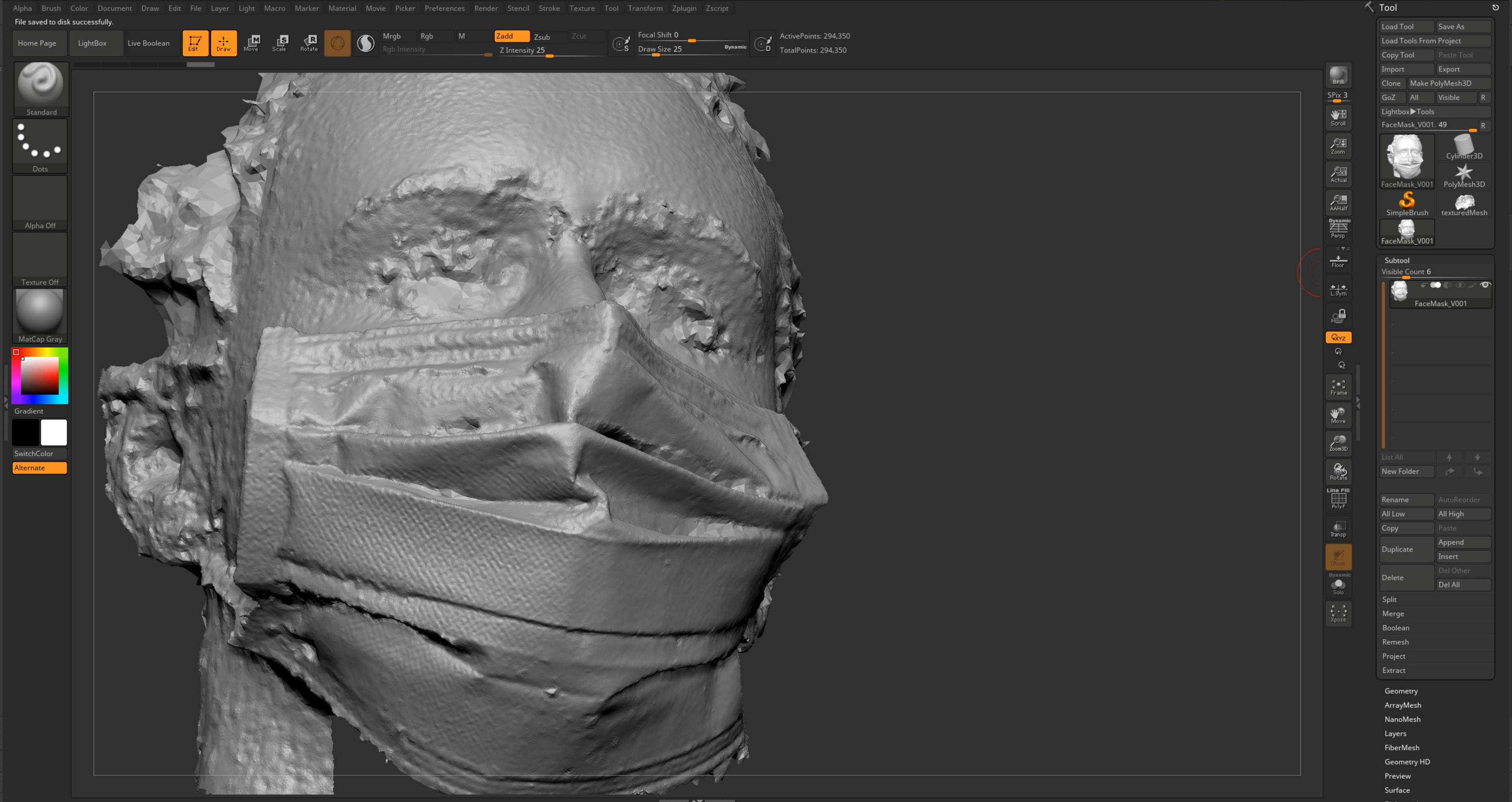Click Make PolyMesh3D button

1449,83
